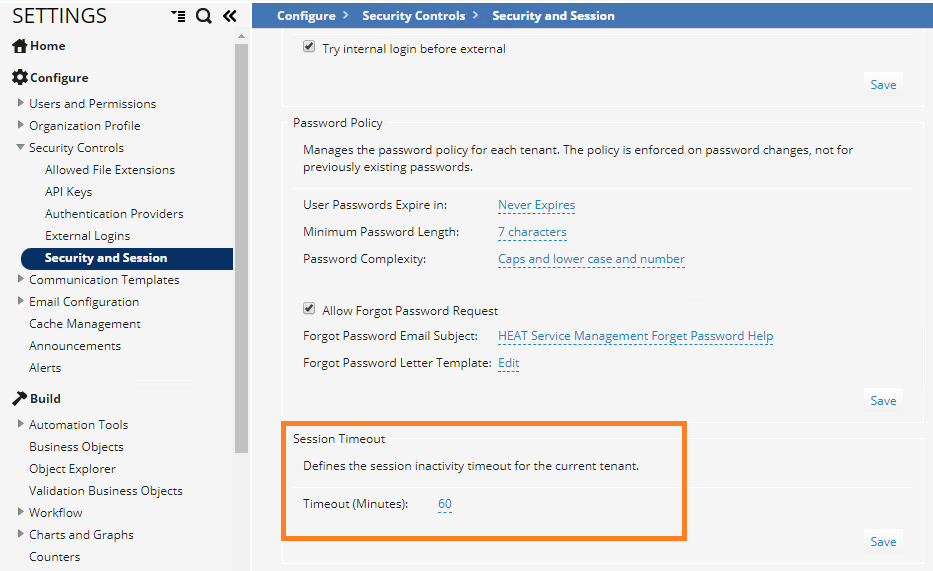Viewport: 933px width, 571px height.
Task: Collapse the settings sidebar with double-chevron icon
Action: coord(229,16)
